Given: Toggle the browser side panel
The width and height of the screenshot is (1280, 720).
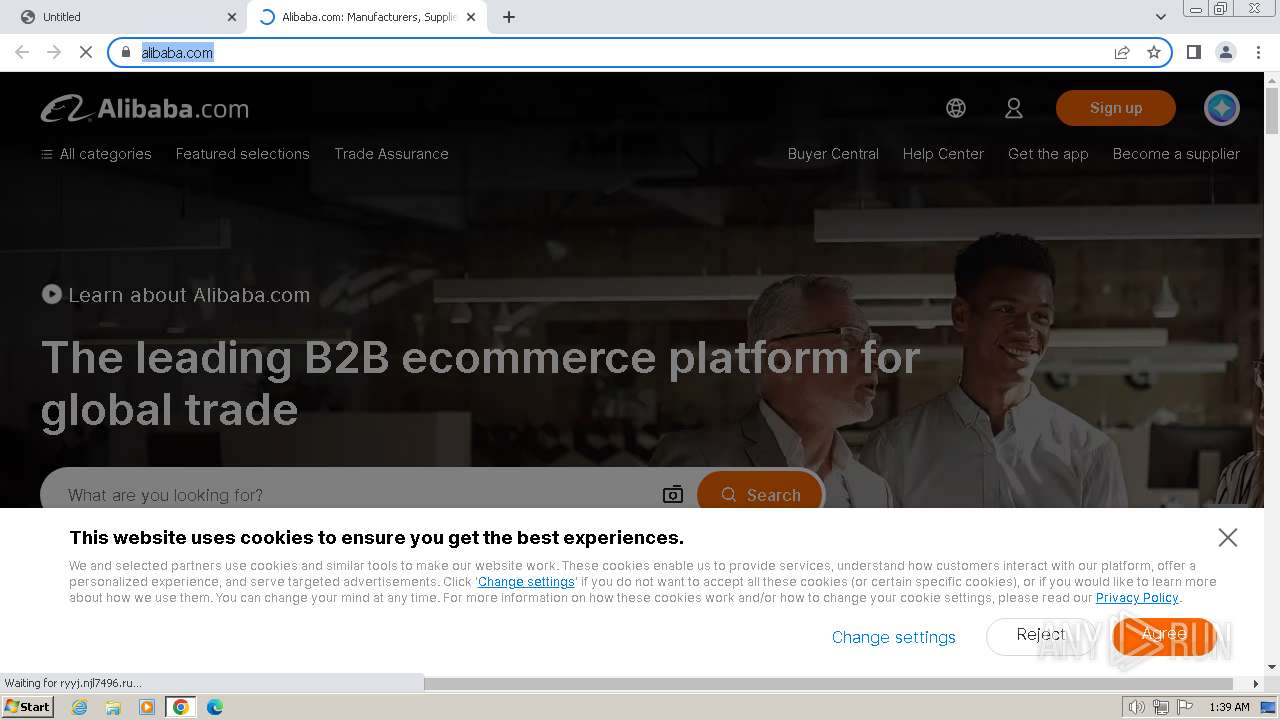Looking at the screenshot, I should point(1194,52).
